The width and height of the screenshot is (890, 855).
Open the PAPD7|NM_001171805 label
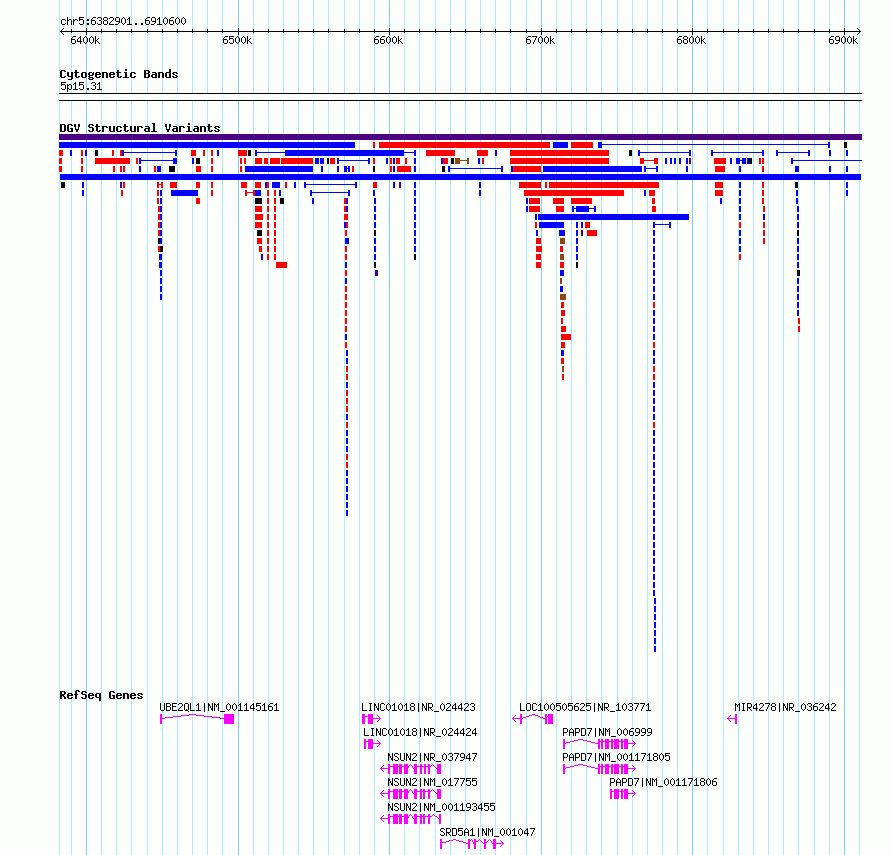[x=616, y=757]
